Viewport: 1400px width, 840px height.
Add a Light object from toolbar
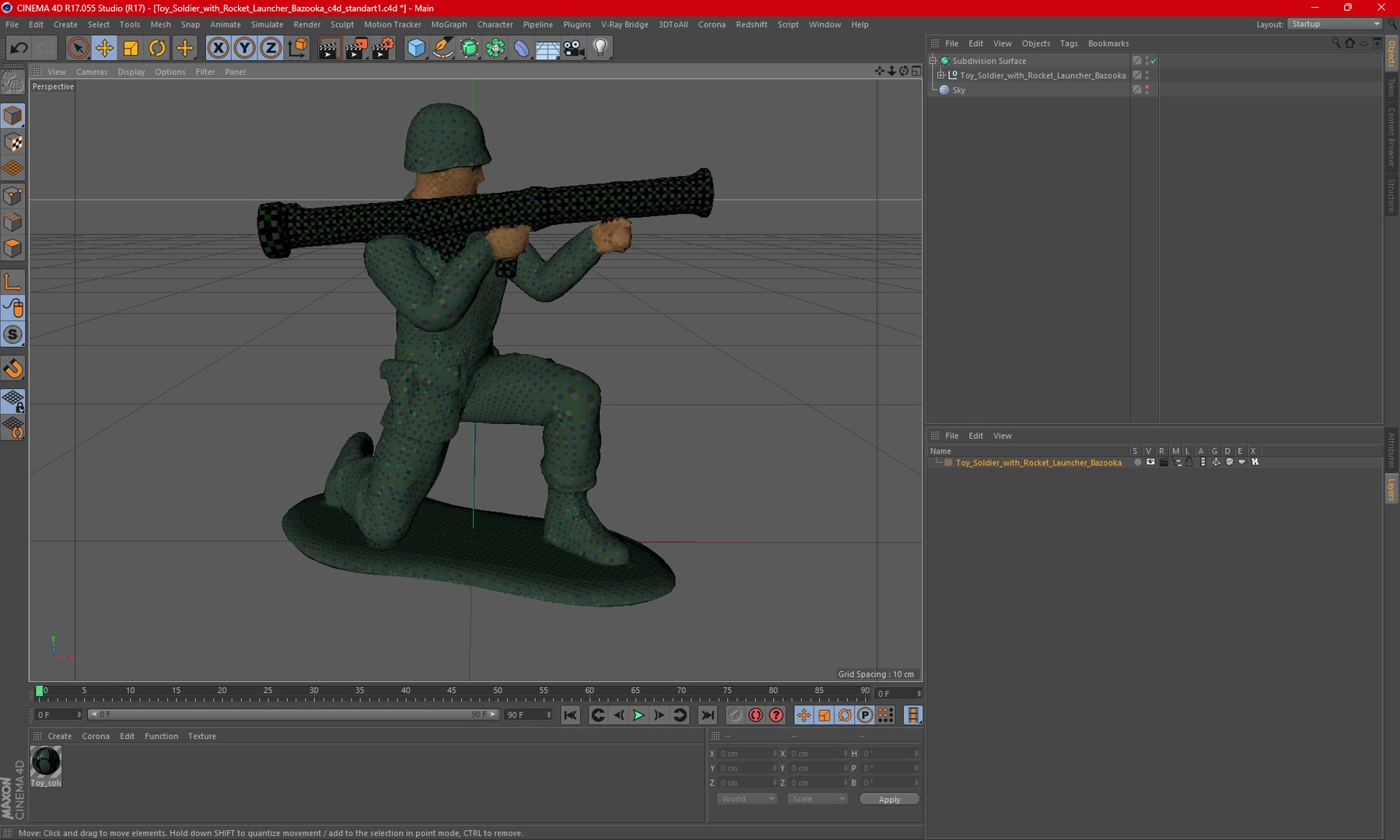pos(600,48)
